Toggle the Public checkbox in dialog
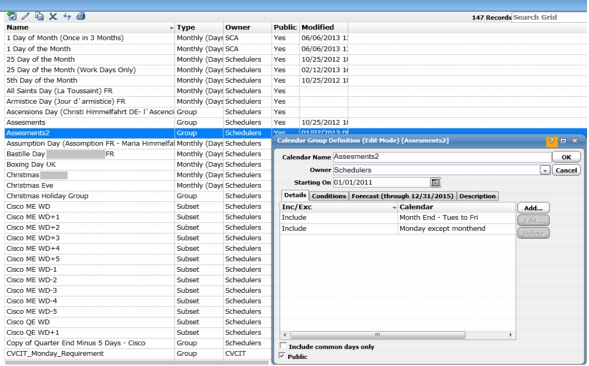Image resolution: width=589 pixels, height=366 pixels. (x=282, y=355)
